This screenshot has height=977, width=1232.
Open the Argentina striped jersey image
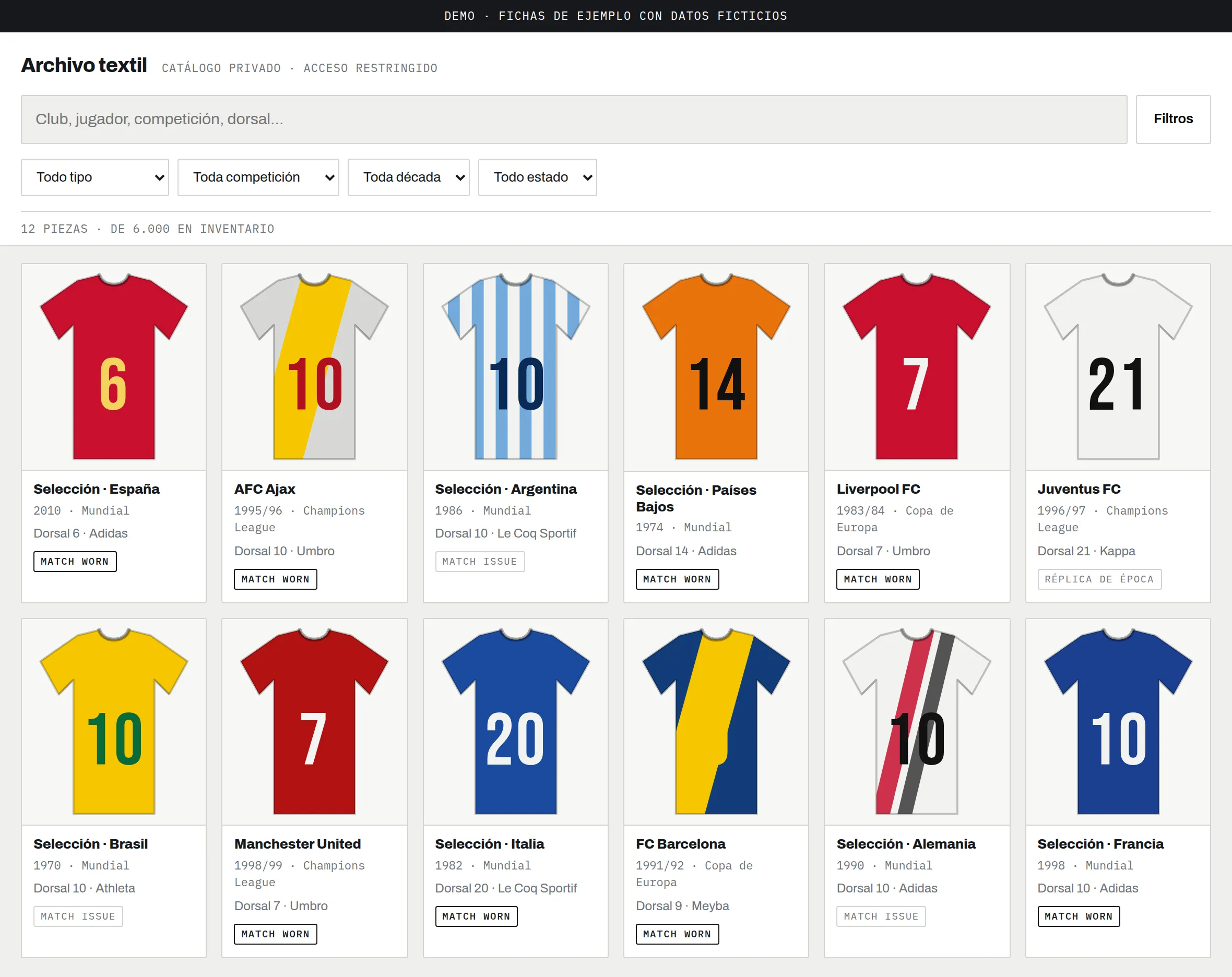tap(515, 367)
